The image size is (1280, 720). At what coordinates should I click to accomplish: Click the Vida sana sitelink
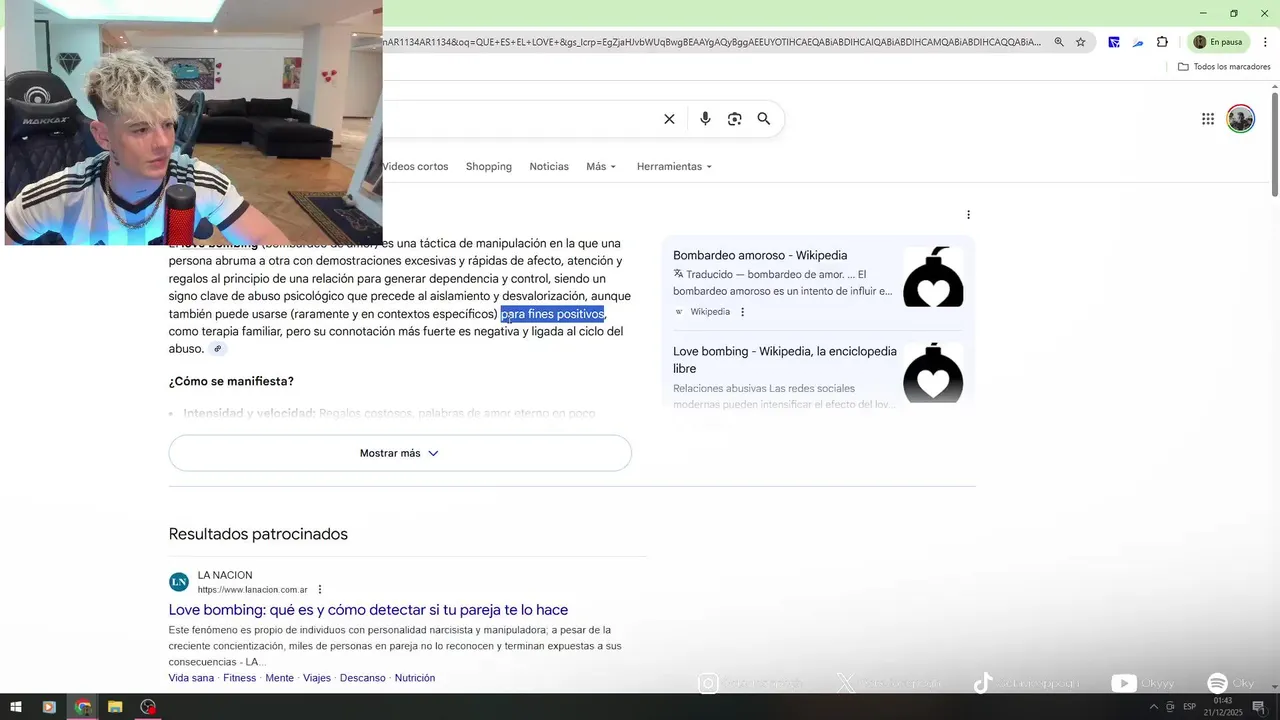tap(191, 678)
